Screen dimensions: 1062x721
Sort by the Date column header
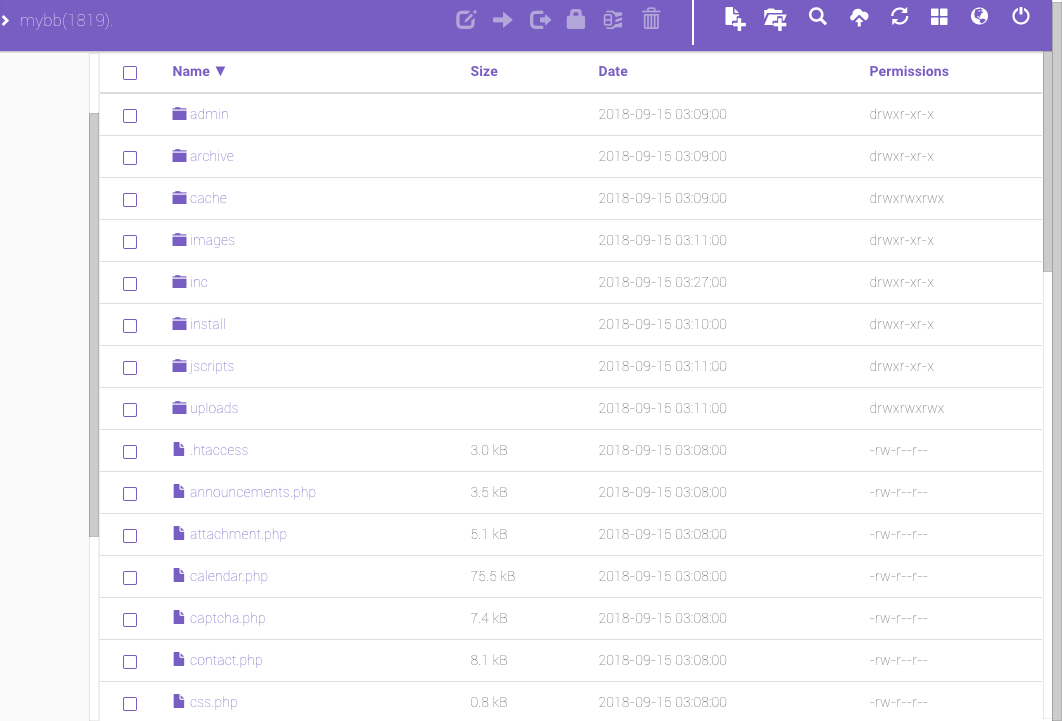[612, 71]
